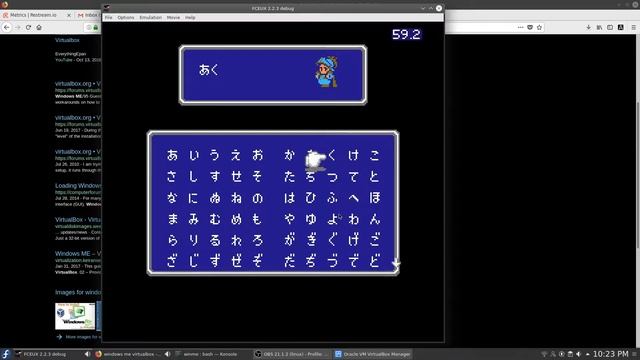Viewport: 640px width, 360px height.
Task: Switch to the OBS taskbar entry
Action: tap(291, 354)
